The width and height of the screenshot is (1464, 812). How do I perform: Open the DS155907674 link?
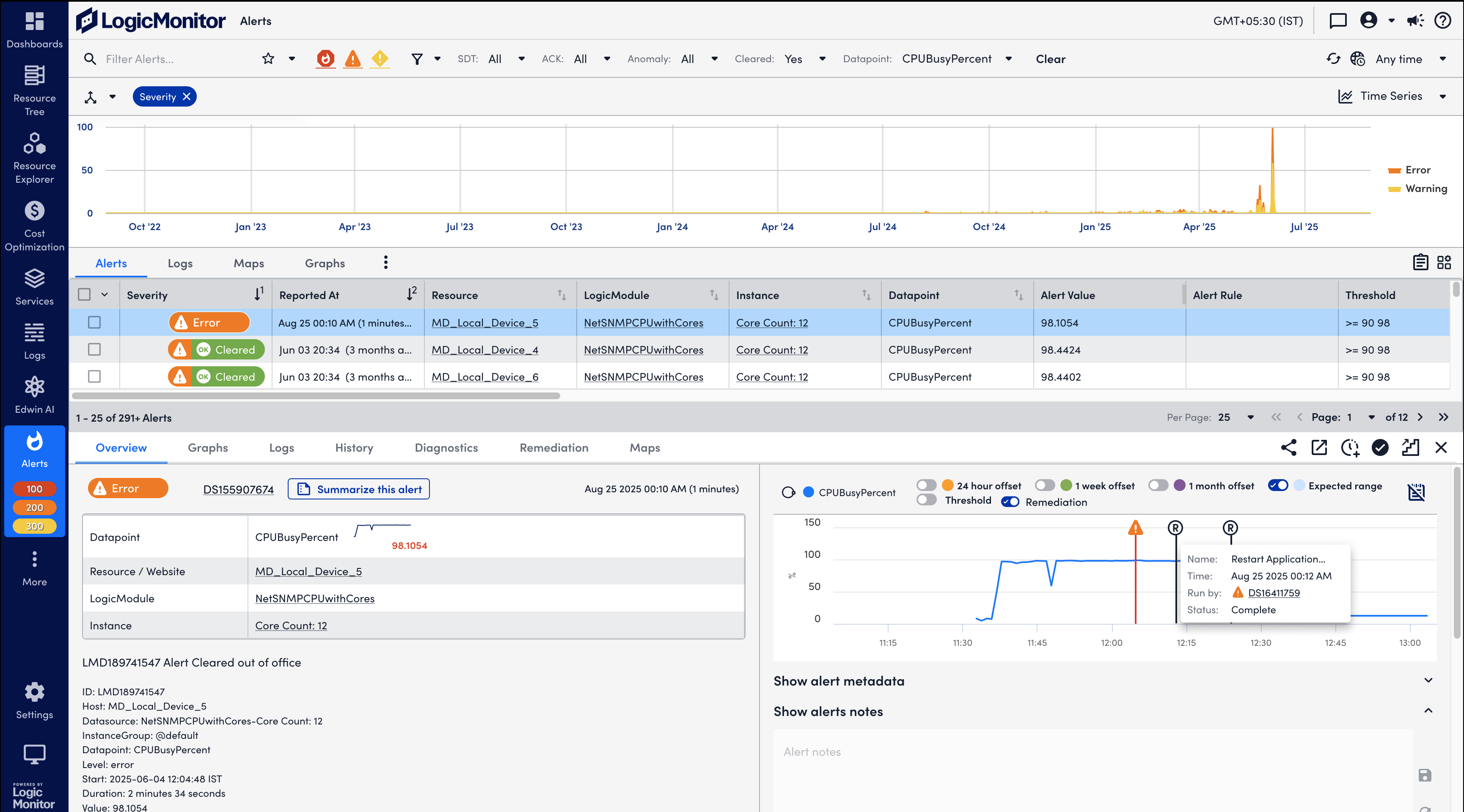(x=238, y=489)
